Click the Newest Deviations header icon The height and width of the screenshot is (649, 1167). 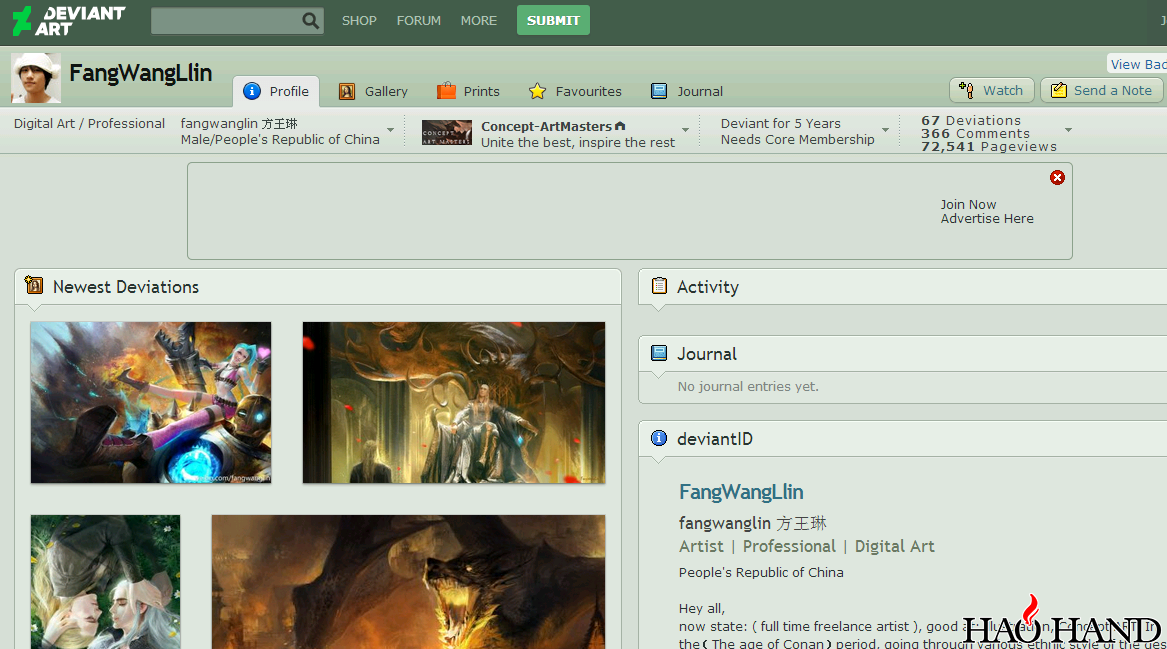tap(33, 285)
